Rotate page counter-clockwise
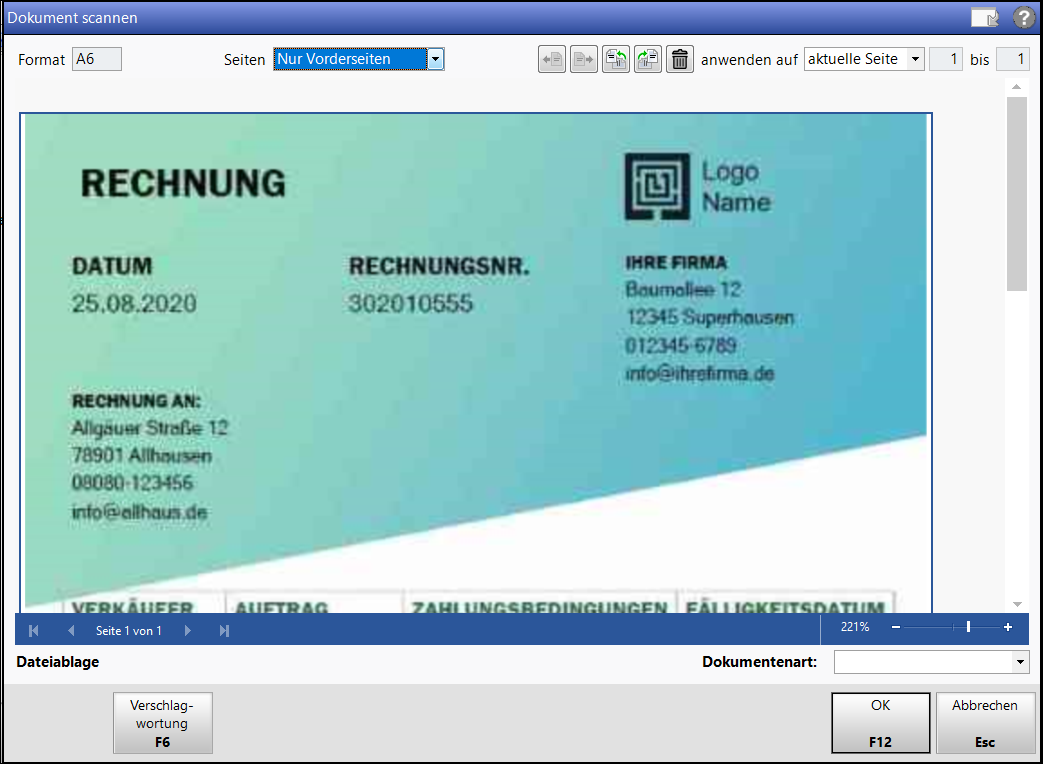The image size is (1043, 764). point(615,60)
